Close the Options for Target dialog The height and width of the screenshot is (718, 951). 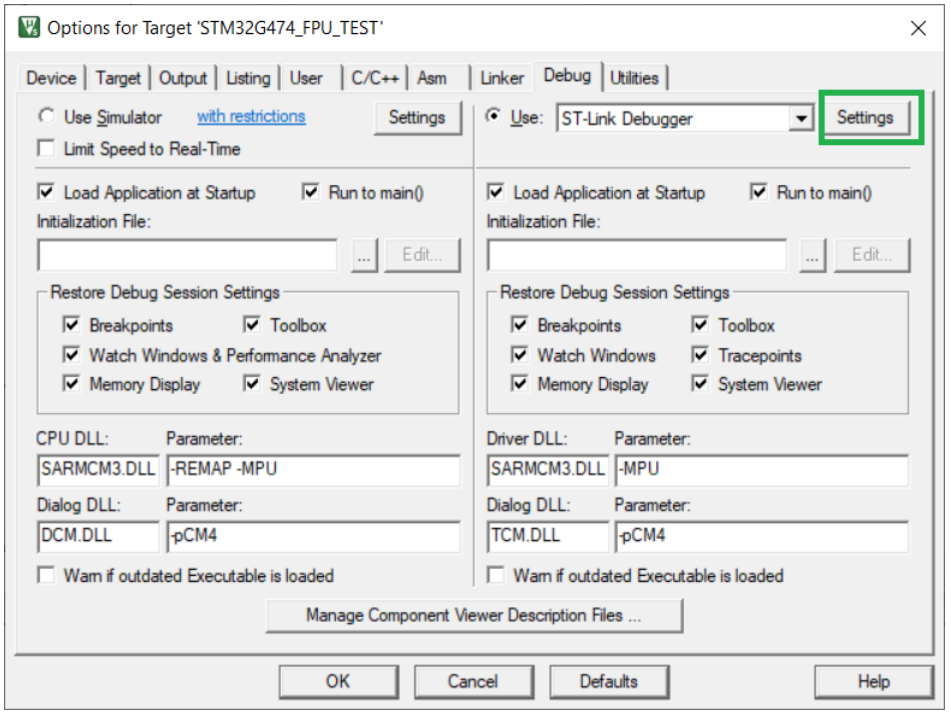918,28
